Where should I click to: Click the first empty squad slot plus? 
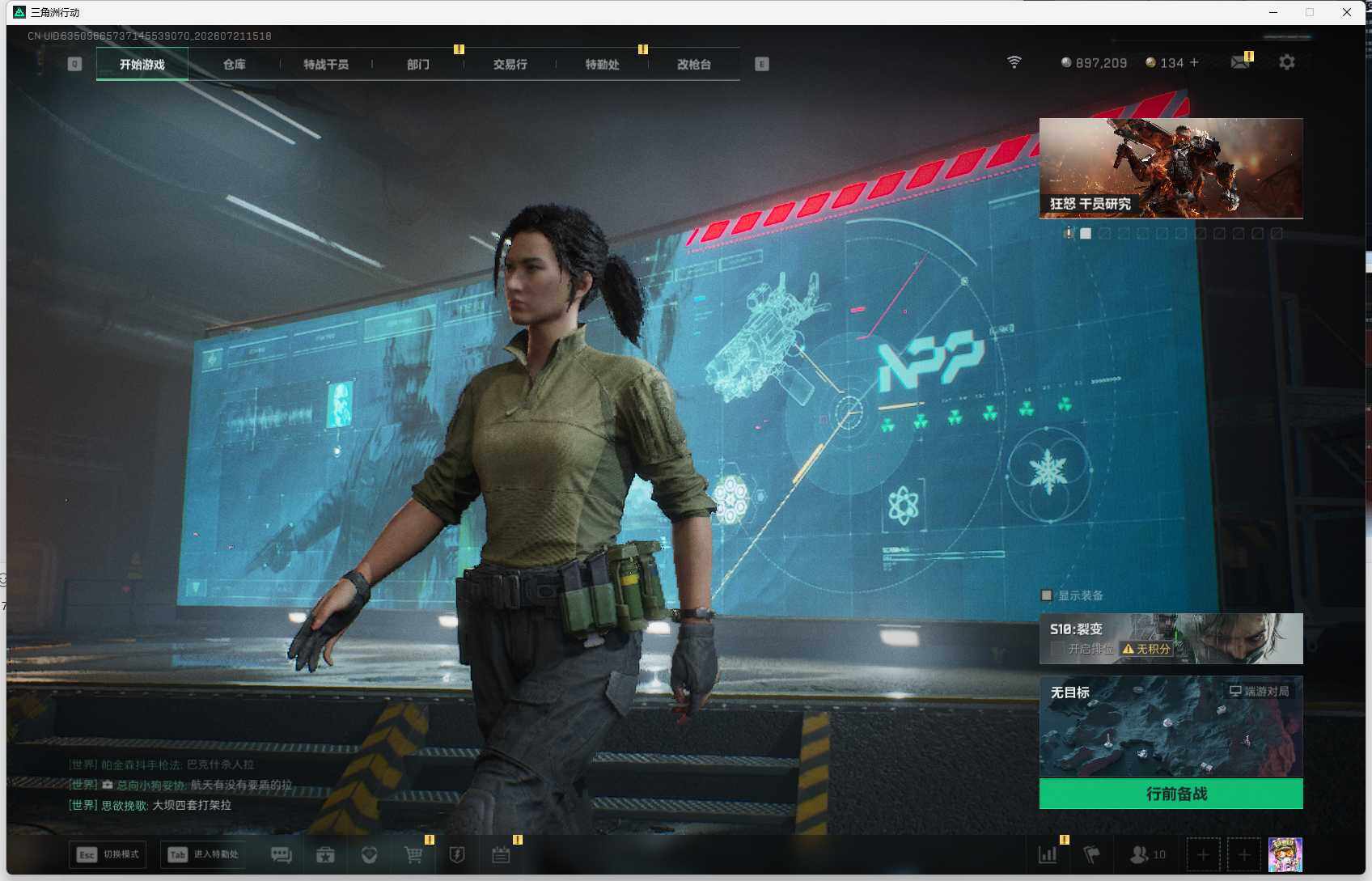pyautogui.click(x=1203, y=855)
